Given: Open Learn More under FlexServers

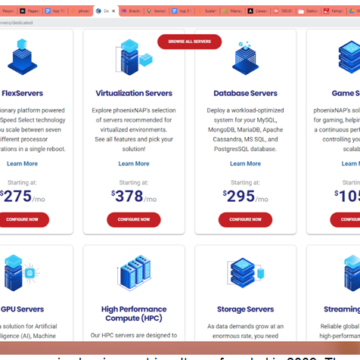Looking at the screenshot, I should 22,164.
